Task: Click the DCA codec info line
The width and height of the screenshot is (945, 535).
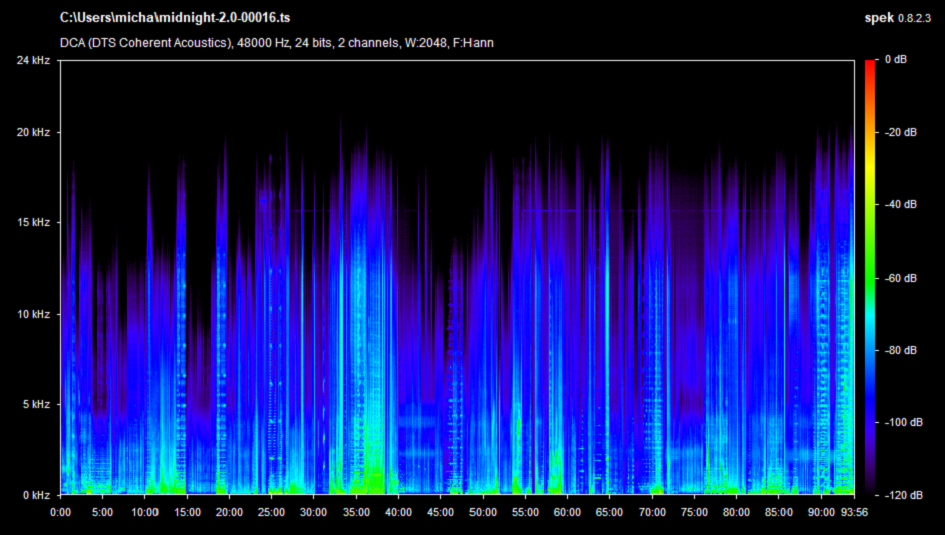Action: 277,43
